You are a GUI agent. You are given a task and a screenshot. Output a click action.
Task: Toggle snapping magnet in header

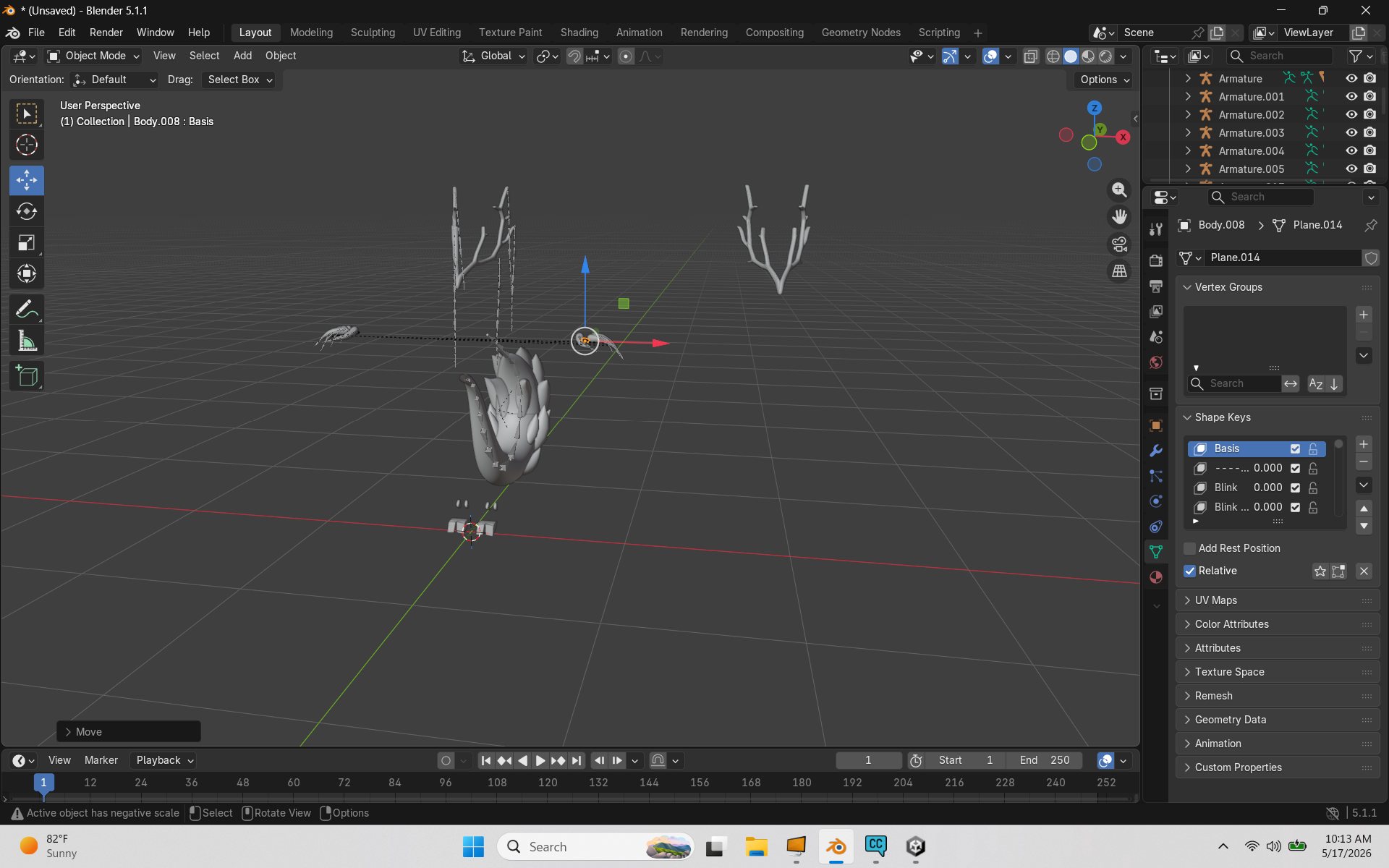point(574,56)
